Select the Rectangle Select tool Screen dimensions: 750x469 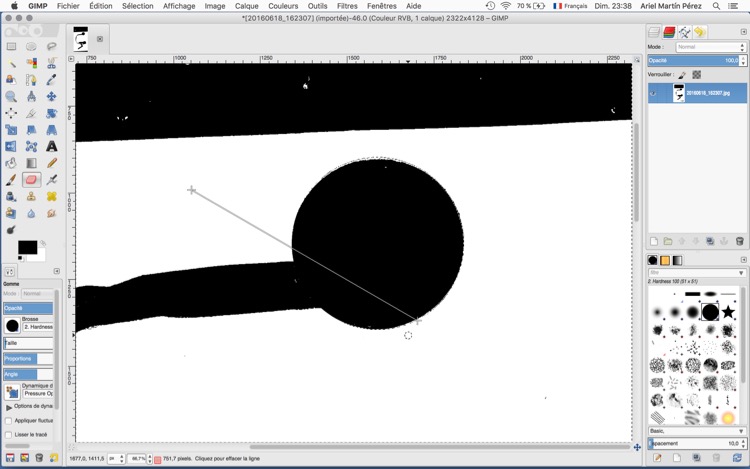(11, 46)
